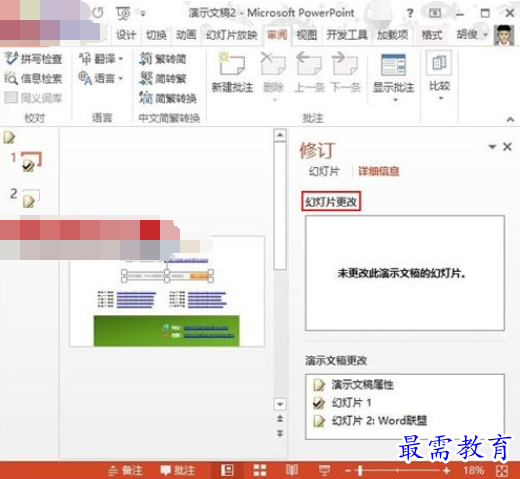520x479 pixels.
Task: Go to previous slide double-arrow button
Action: point(280,419)
